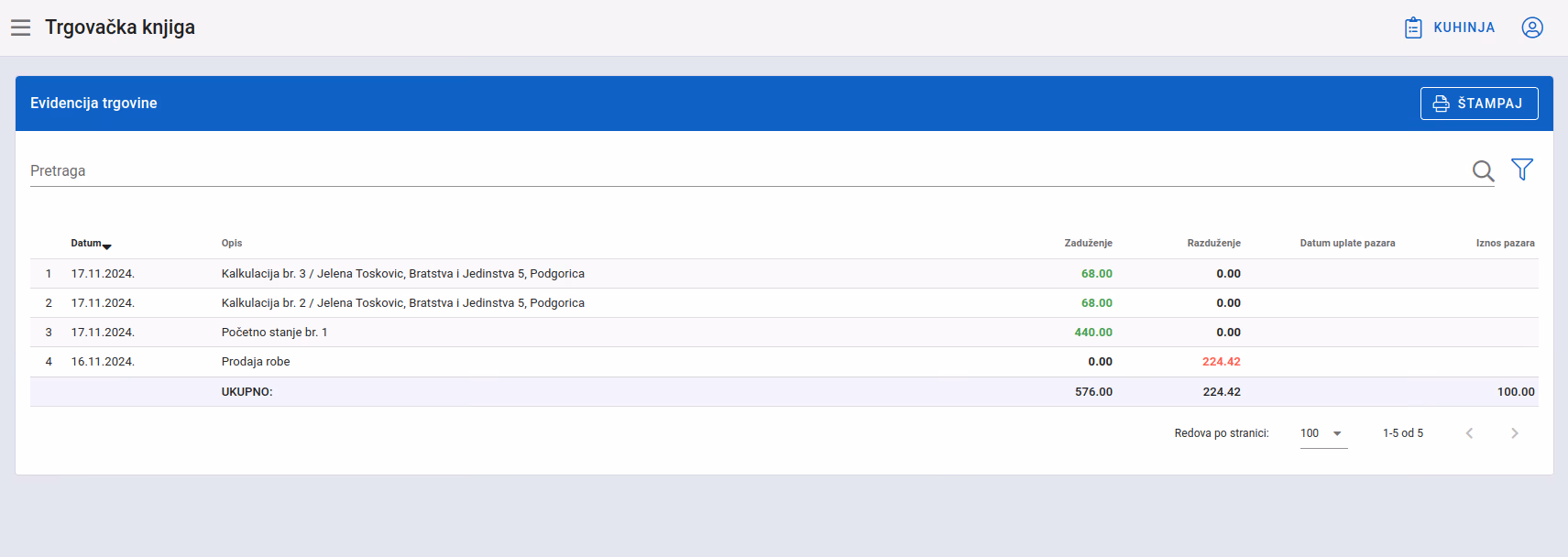1568x557 pixels.
Task: Click the Datum sort arrow
Action: 107,246
